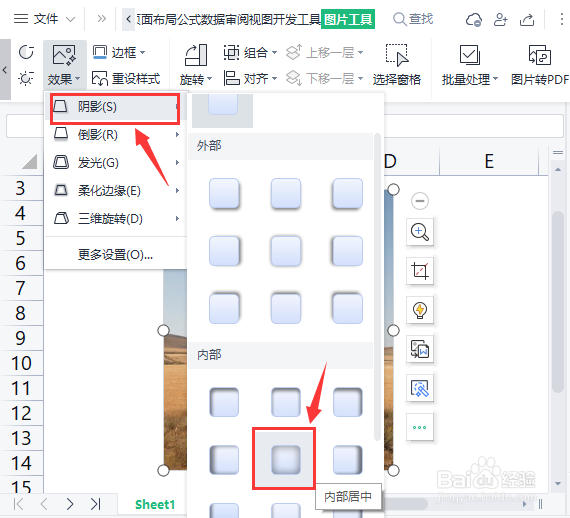Click the image matting cutout icon
The width and height of the screenshot is (570, 518).
[x=420, y=388]
